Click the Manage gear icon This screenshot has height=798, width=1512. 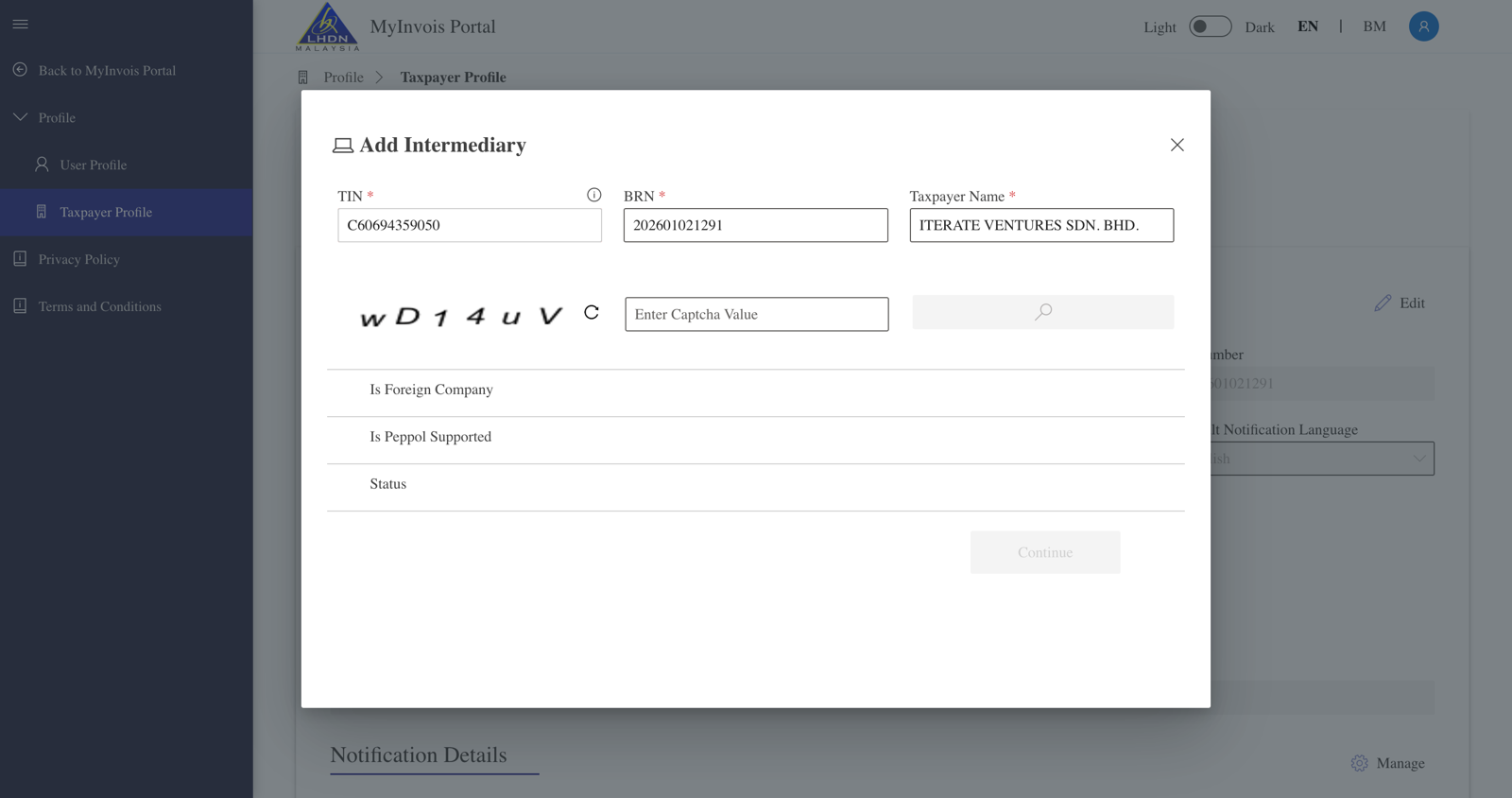click(1359, 763)
